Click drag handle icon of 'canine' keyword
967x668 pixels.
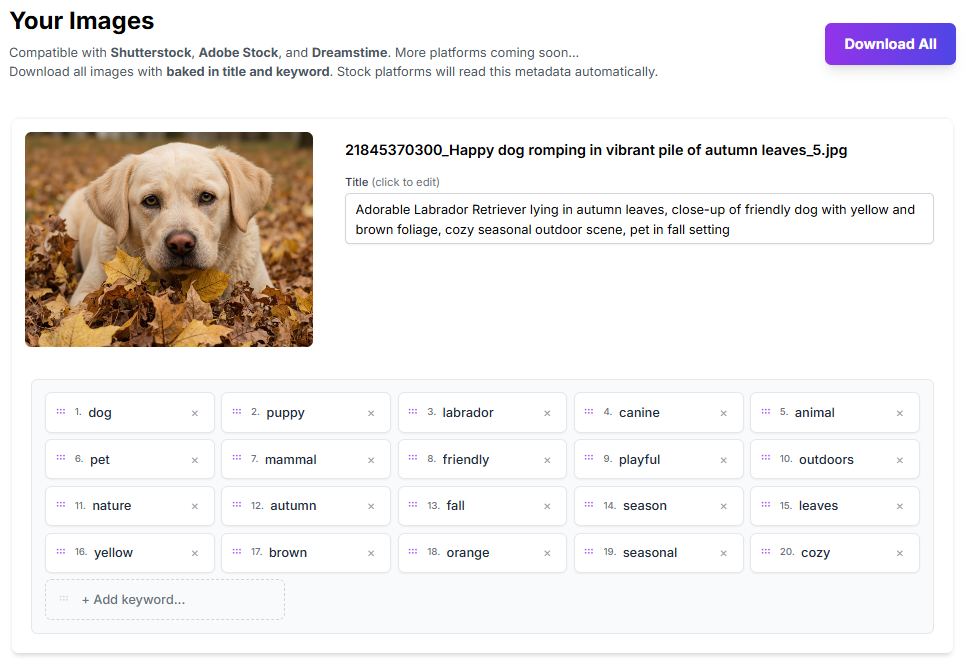pos(589,412)
